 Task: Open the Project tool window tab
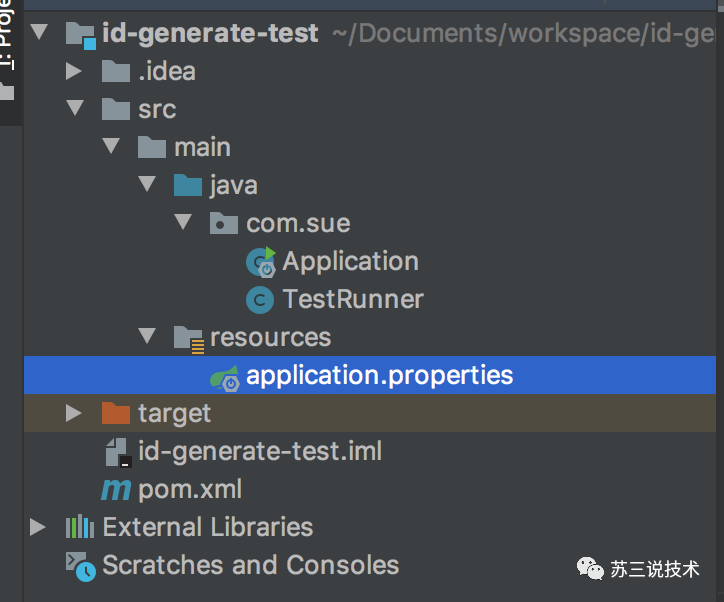(x=8, y=40)
